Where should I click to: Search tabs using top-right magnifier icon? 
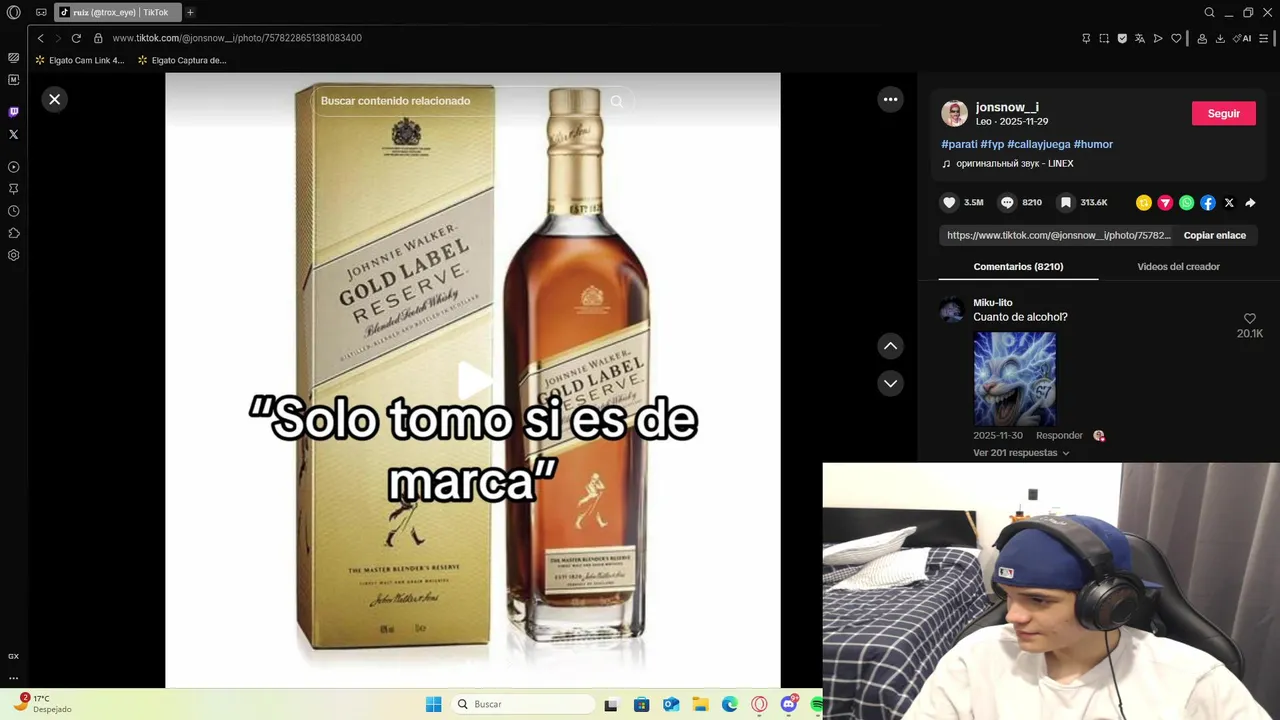1209,12
